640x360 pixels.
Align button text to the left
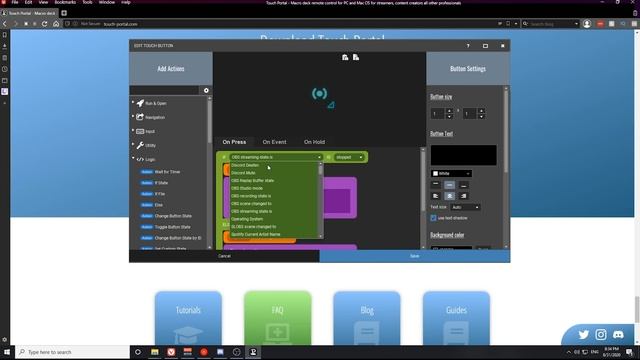click(436, 196)
